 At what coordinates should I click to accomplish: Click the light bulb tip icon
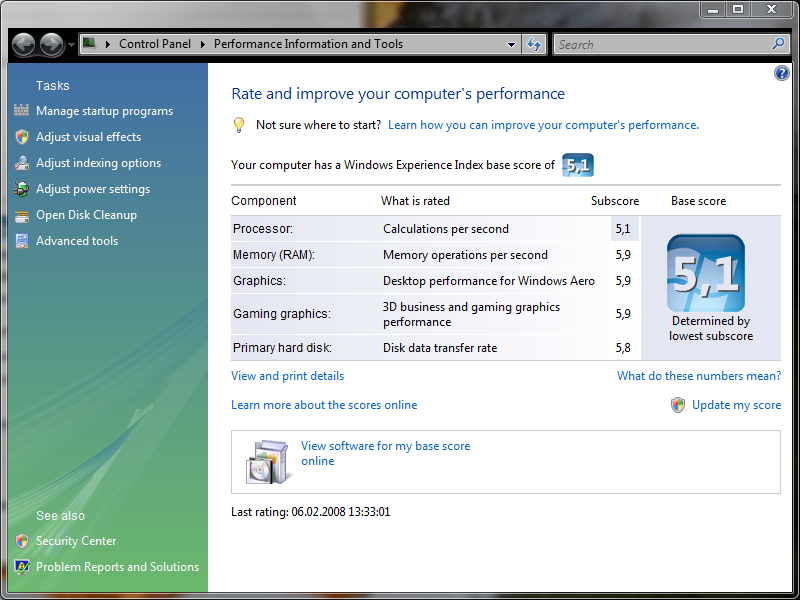pyautogui.click(x=238, y=124)
